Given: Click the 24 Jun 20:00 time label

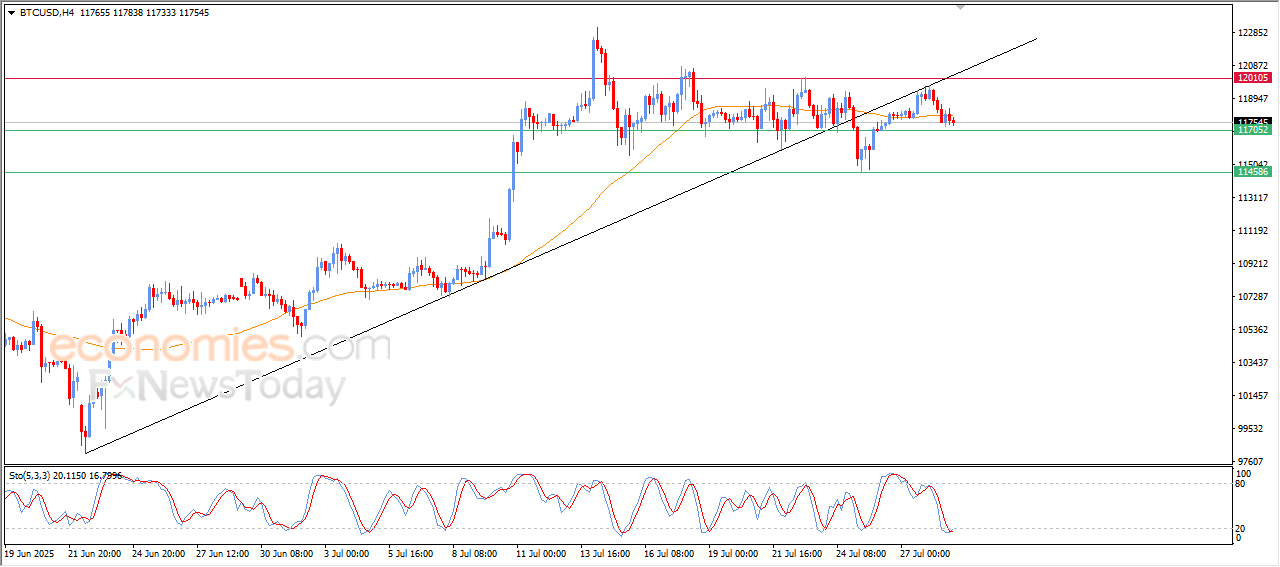Looking at the screenshot, I should pyautogui.click(x=159, y=553).
